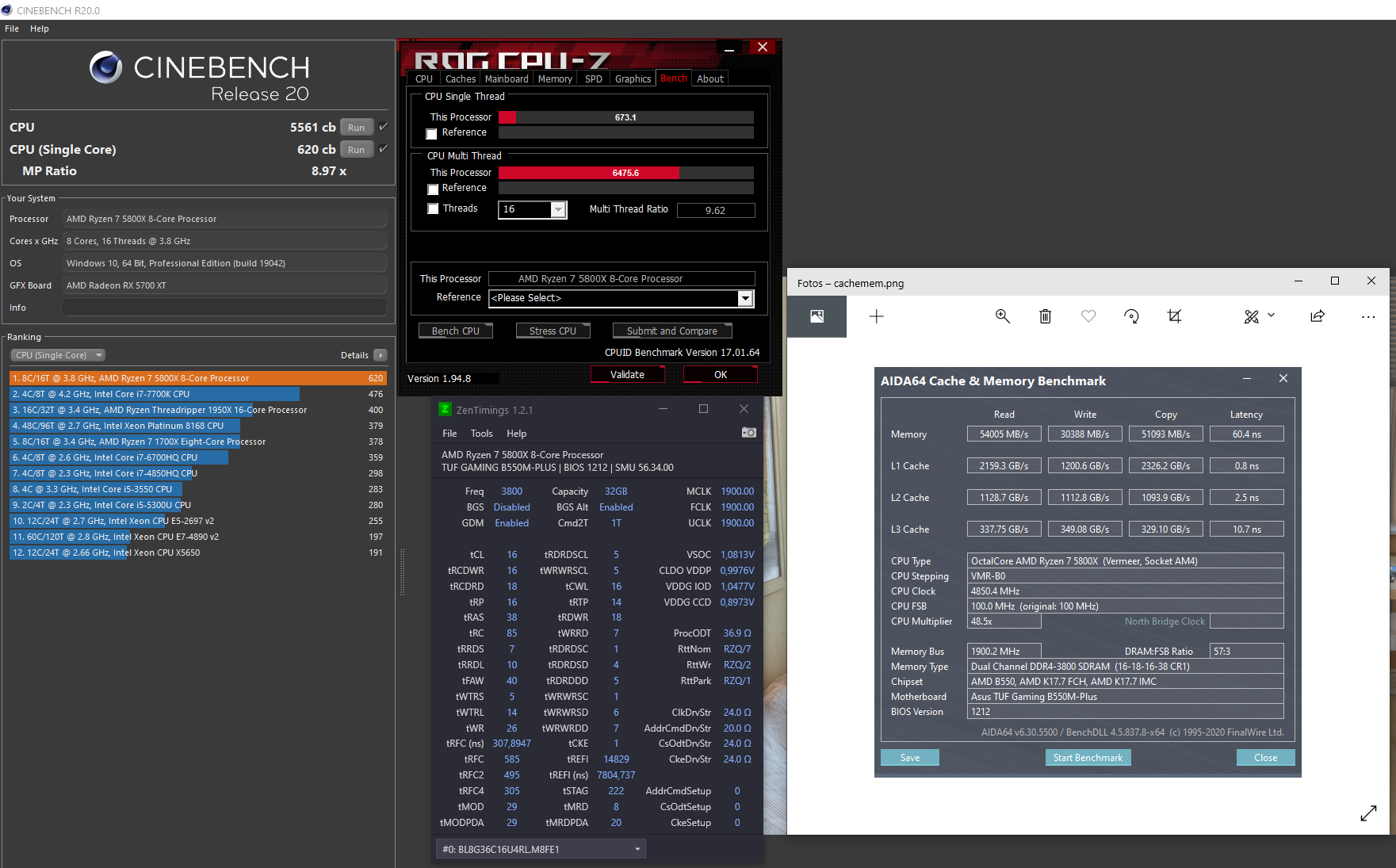Screen dimensions: 1396x868
Task: Click the Bench CPU button
Action: [x=455, y=331]
